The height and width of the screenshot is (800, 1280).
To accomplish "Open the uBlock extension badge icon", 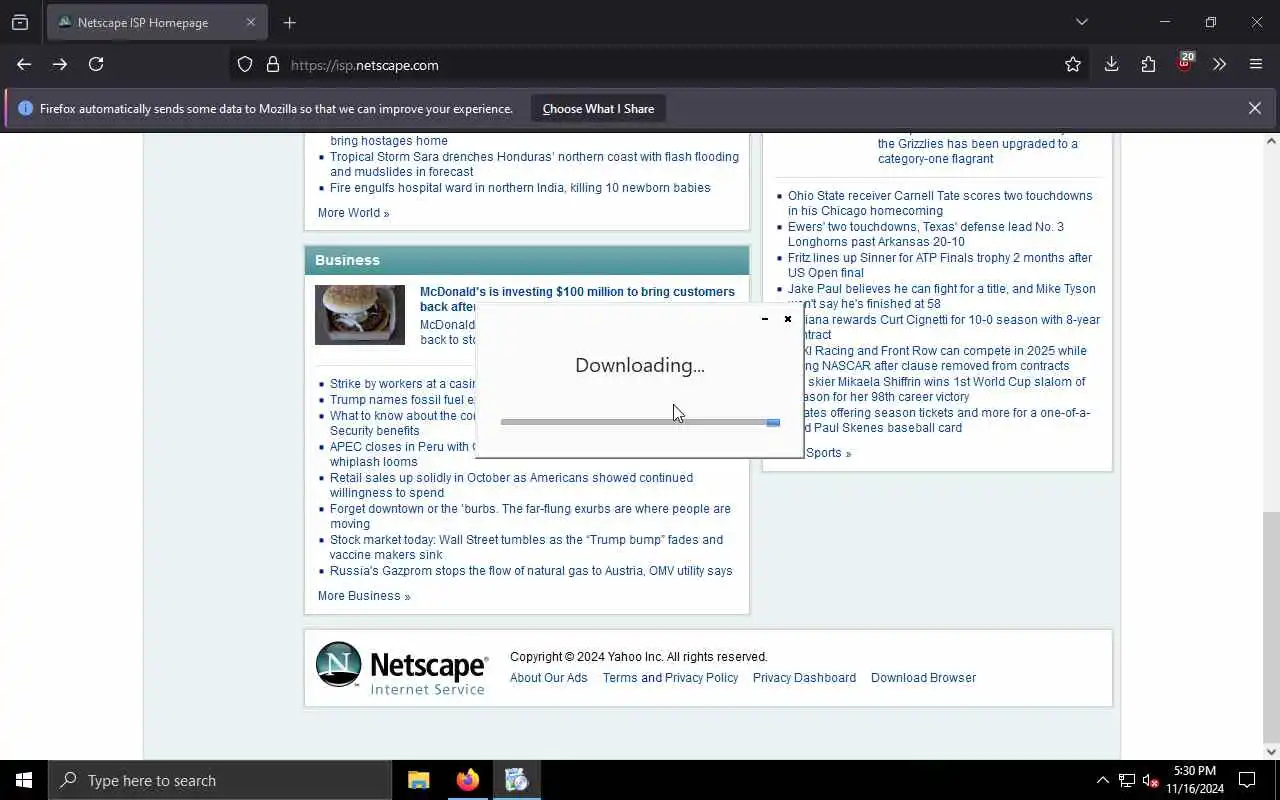I will pyautogui.click(x=1185, y=63).
